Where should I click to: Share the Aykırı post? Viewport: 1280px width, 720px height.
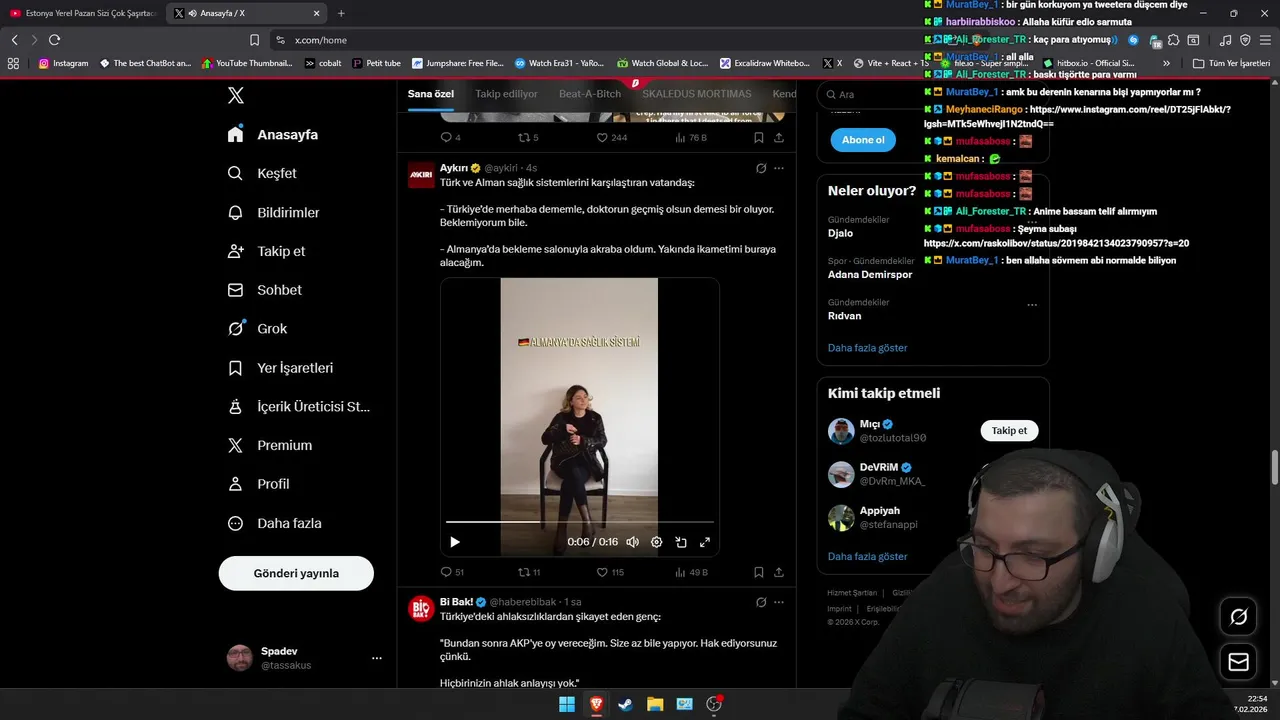[x=779, y=572]
